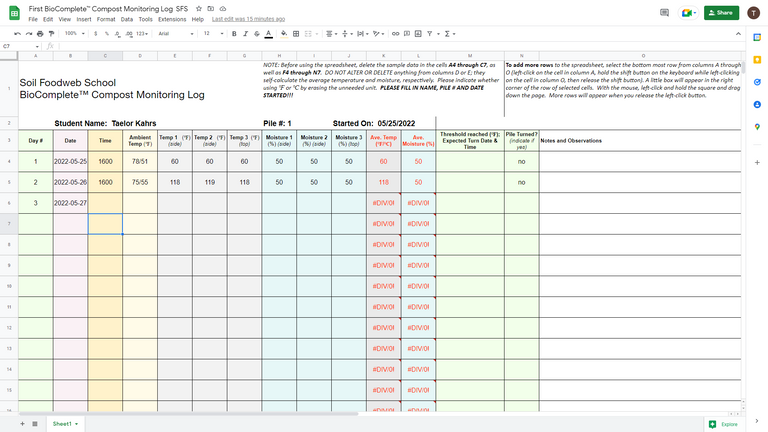Open more number formats 123 dropdown

click(x=143, y=34)
